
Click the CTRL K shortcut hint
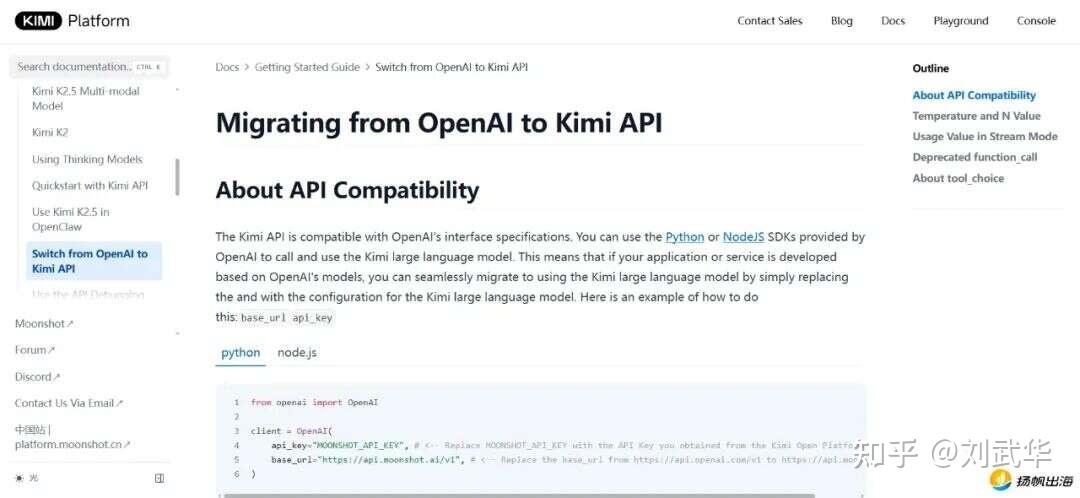[148, 67]
